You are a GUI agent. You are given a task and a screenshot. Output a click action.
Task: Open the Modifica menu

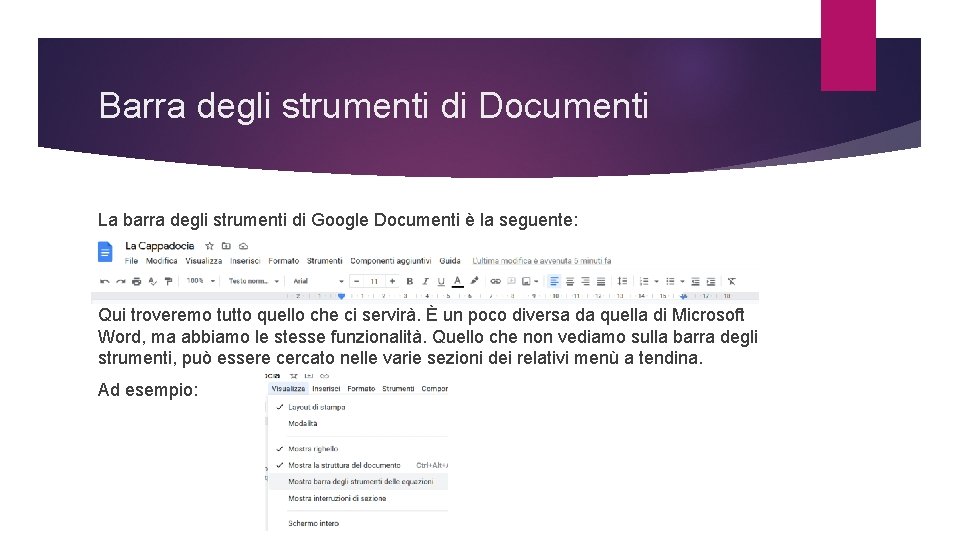162,261
